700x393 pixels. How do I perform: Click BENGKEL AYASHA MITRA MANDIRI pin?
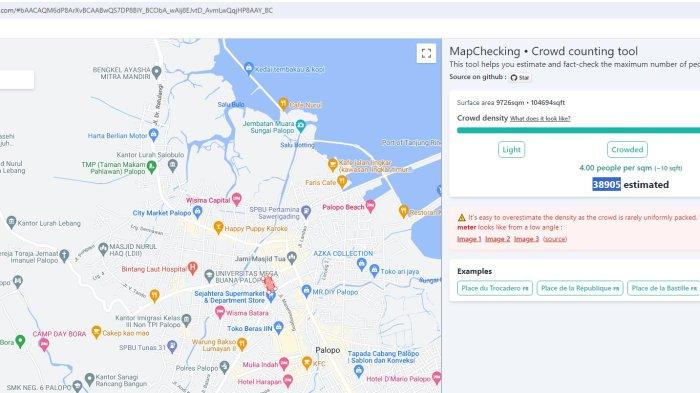[156, 71]
